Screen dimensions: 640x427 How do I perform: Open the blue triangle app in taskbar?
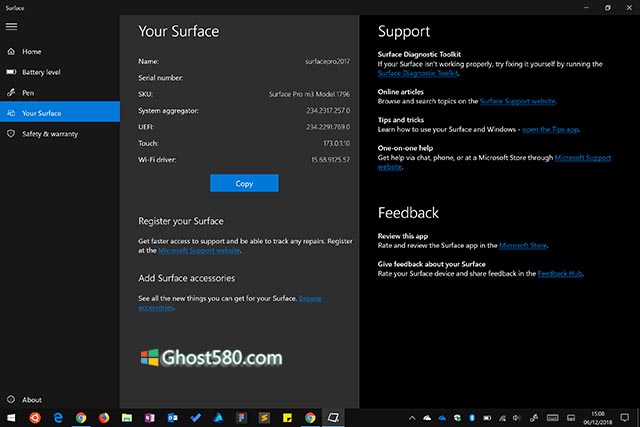coord(218,418)
